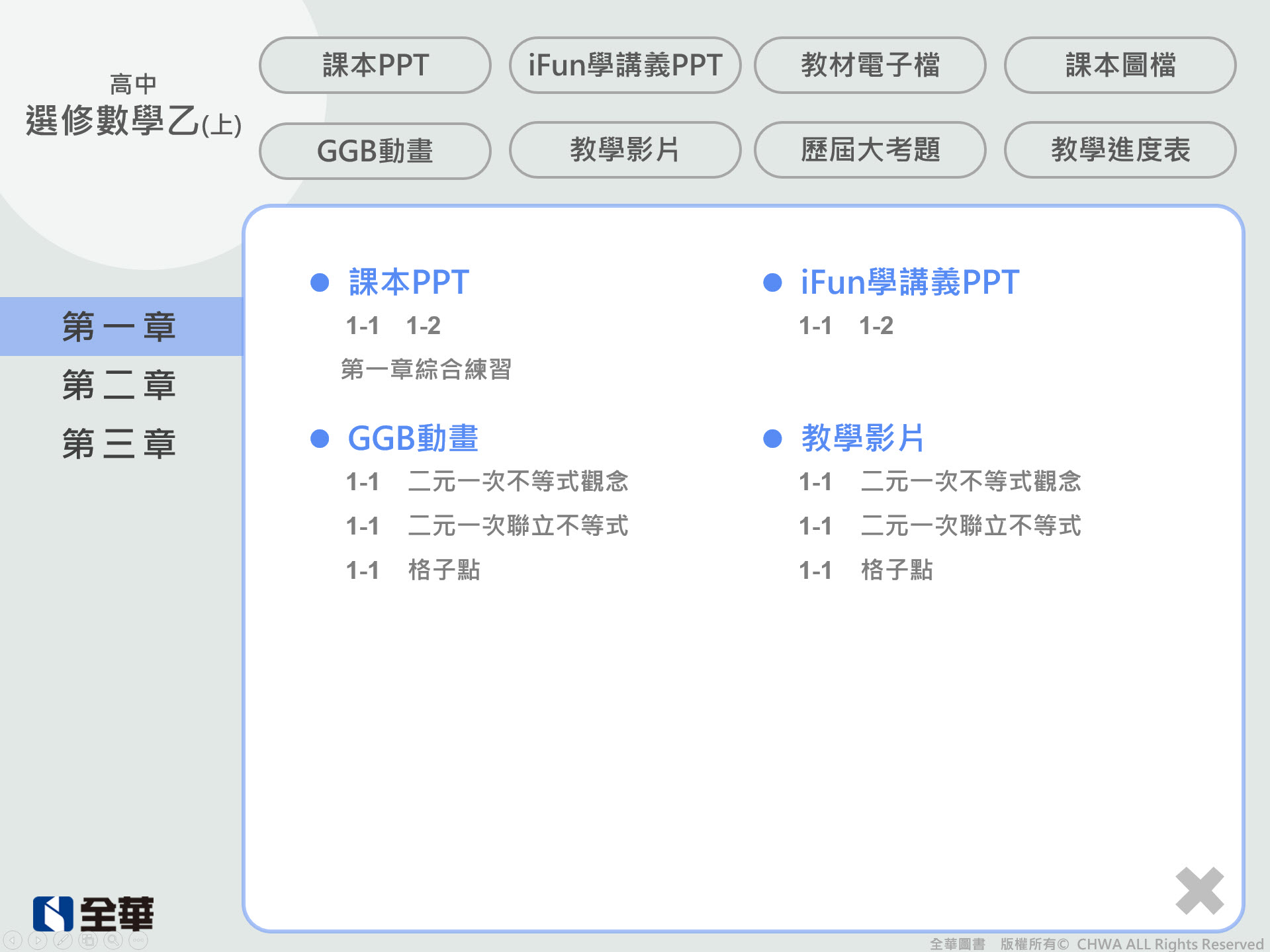Open 第一章綜合練習 link
The width and height of the screenshot is (1270, 952).
click(x=426, y=369)
